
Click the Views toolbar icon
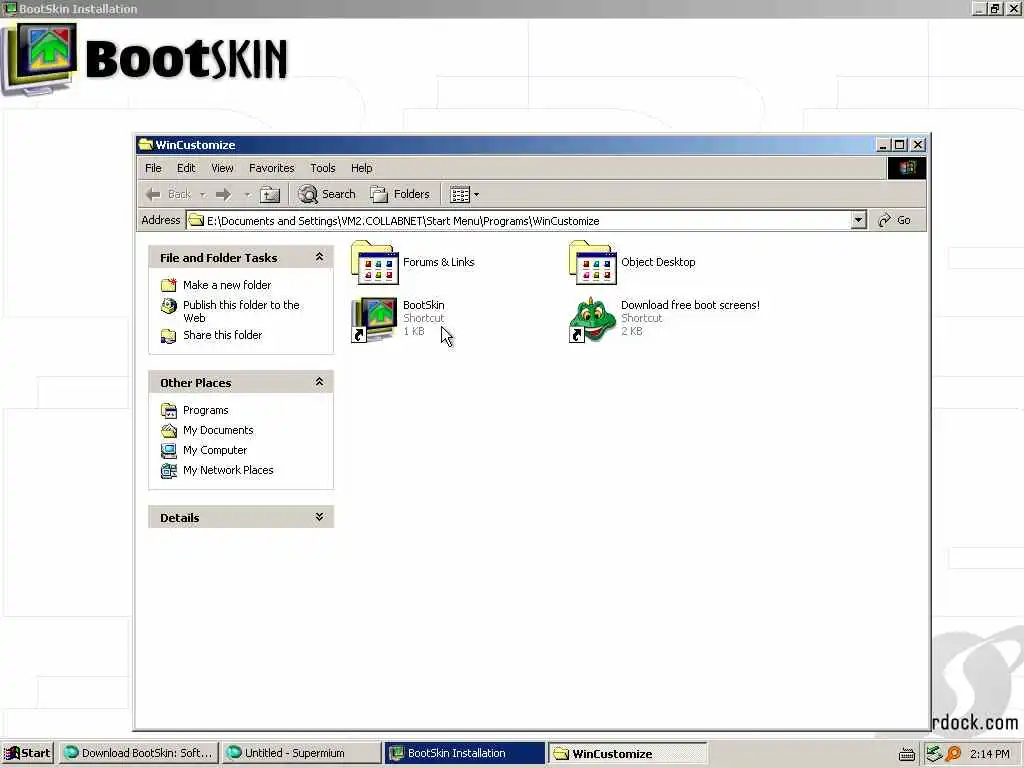point(460,194)
